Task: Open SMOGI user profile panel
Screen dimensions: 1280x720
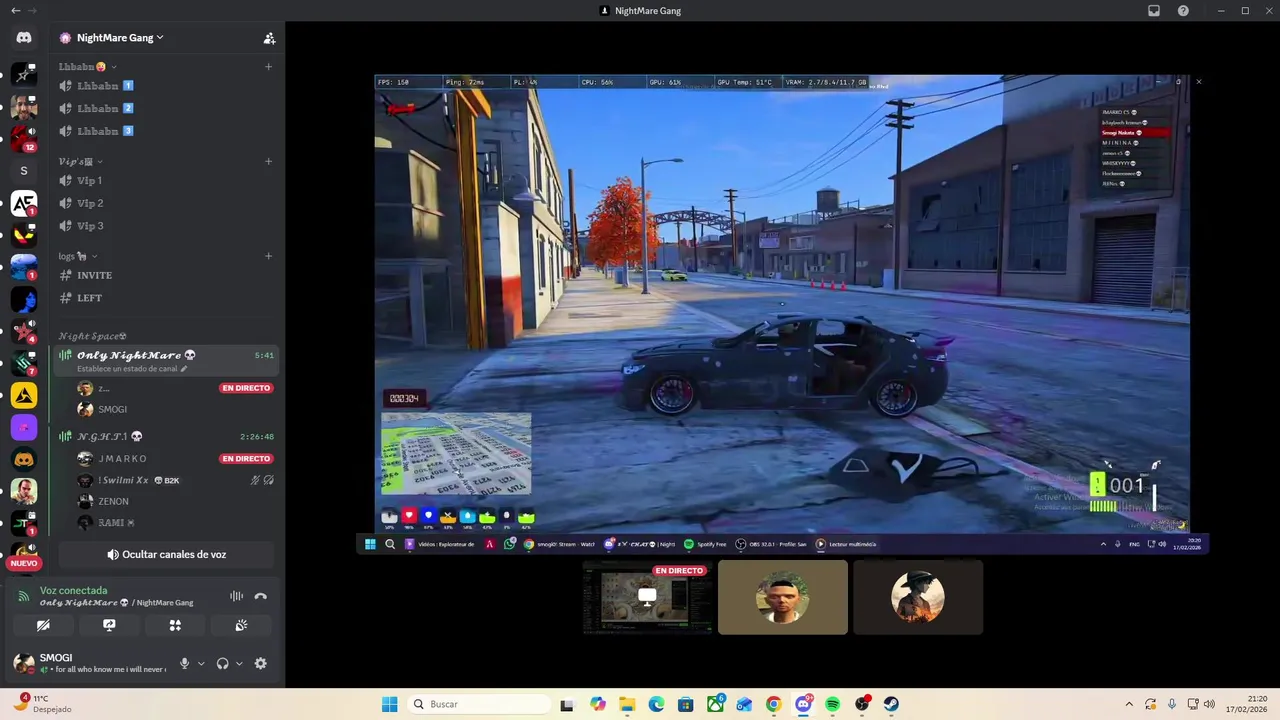Action: 90,663
